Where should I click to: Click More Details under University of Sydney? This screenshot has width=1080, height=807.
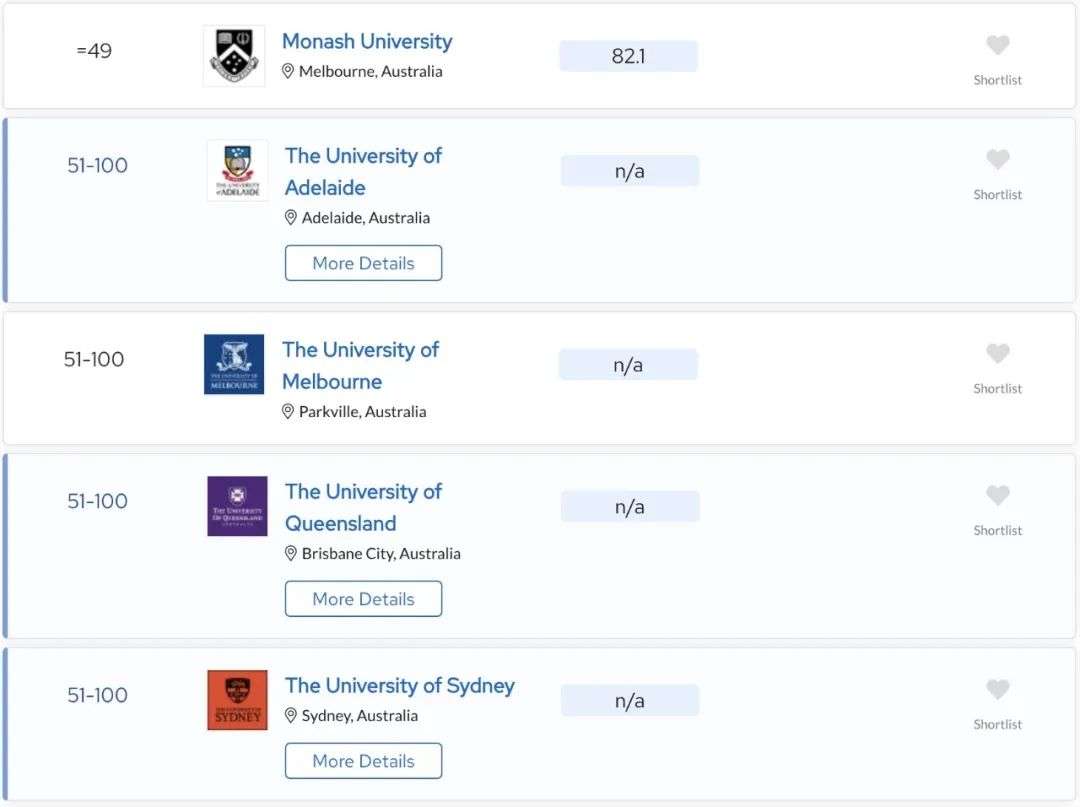click(x=364, y=761)
